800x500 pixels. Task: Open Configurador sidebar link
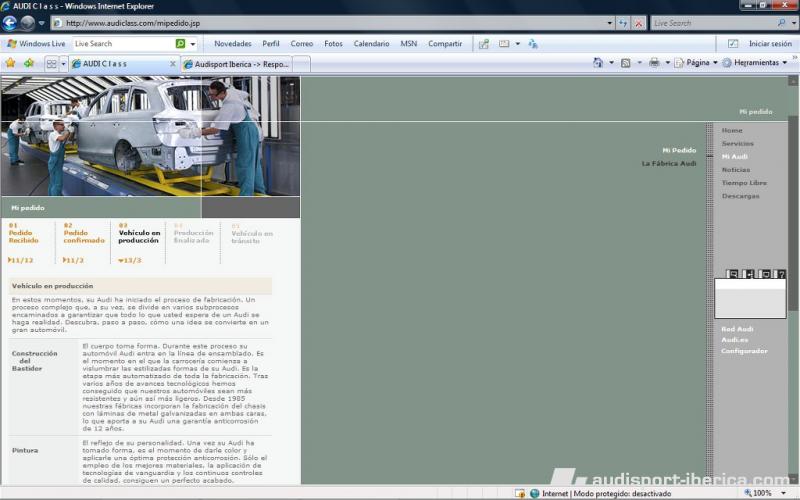[744, 351]
